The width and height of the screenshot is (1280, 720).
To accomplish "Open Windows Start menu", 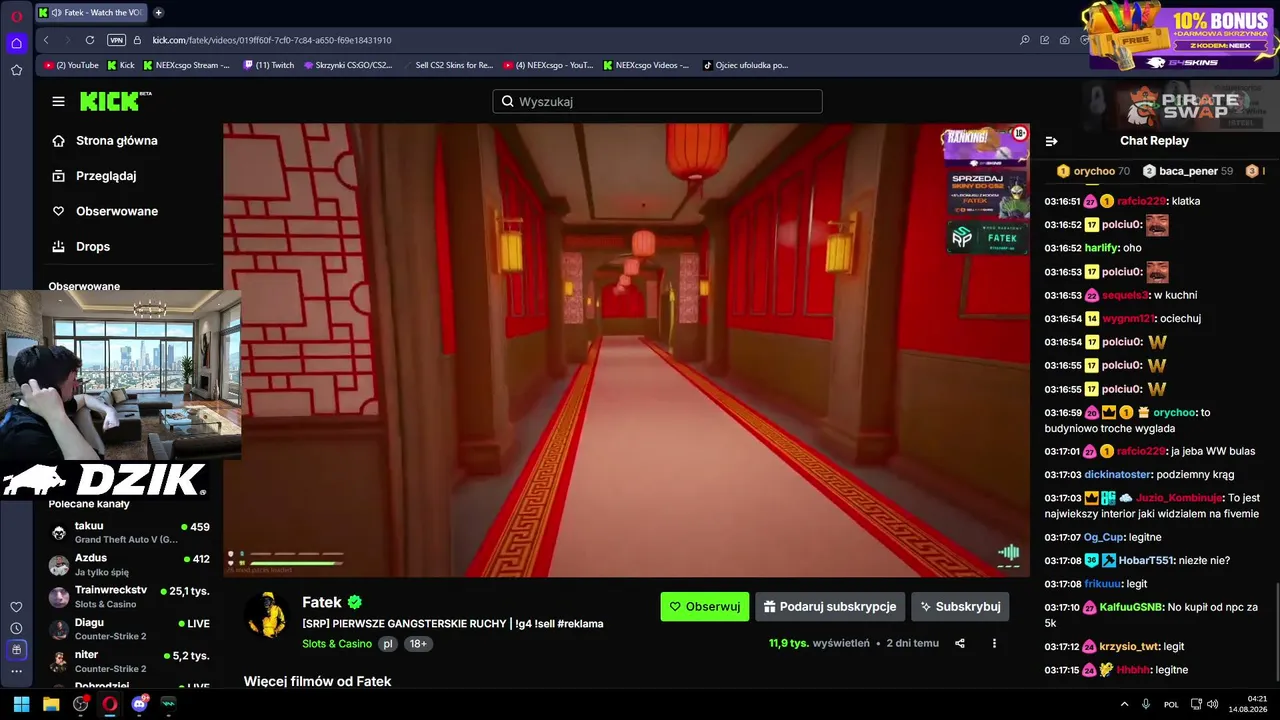I will pyautogui.click(x=21, y=704).
